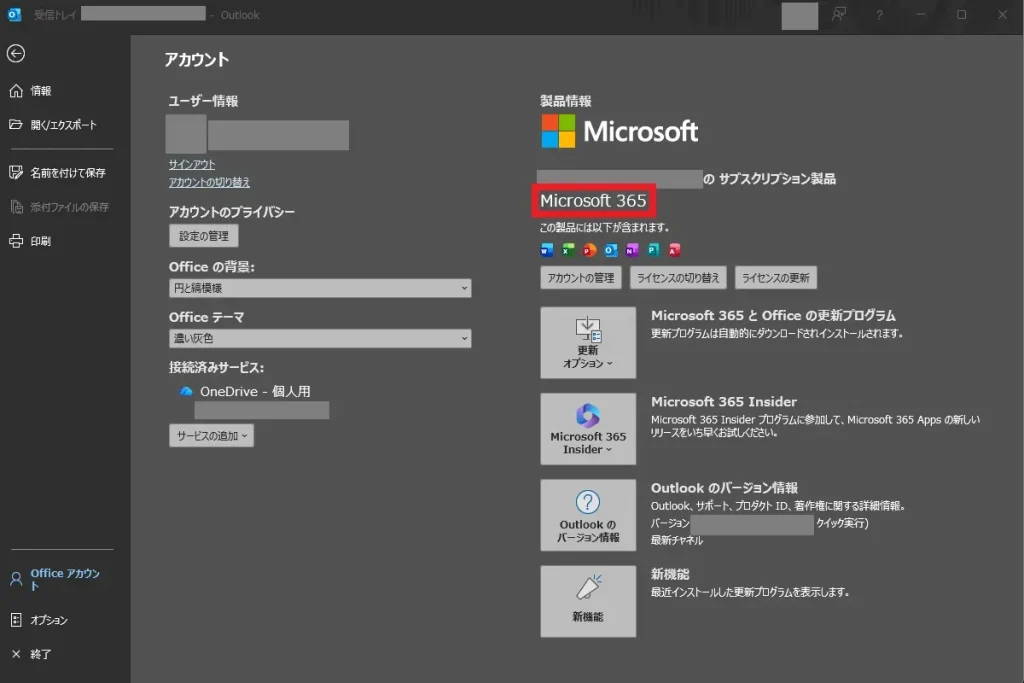The height and width of the screenshot is (683, 1024).
Task: Open the 更新オプション dropdown button
Action: point(588,343)
